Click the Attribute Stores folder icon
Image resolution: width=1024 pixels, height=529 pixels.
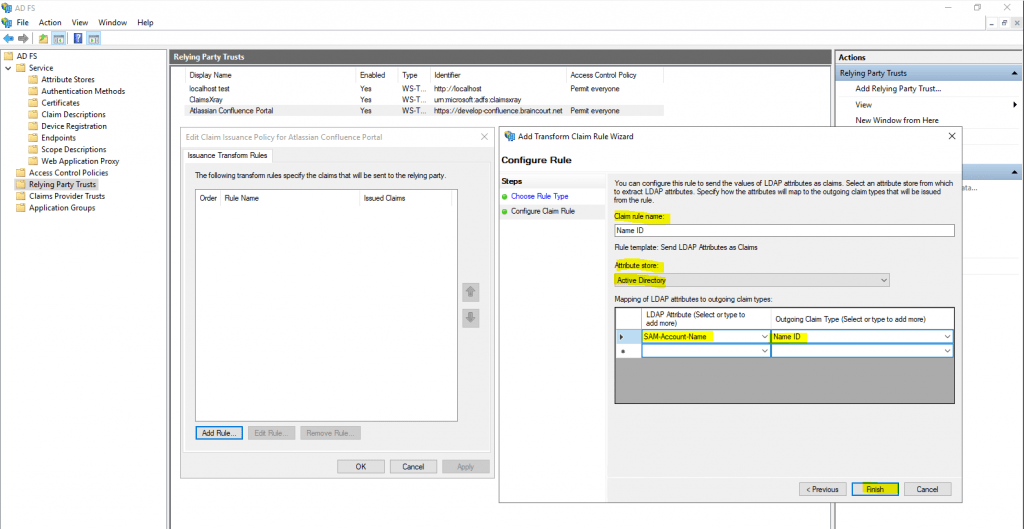point(33,80)
